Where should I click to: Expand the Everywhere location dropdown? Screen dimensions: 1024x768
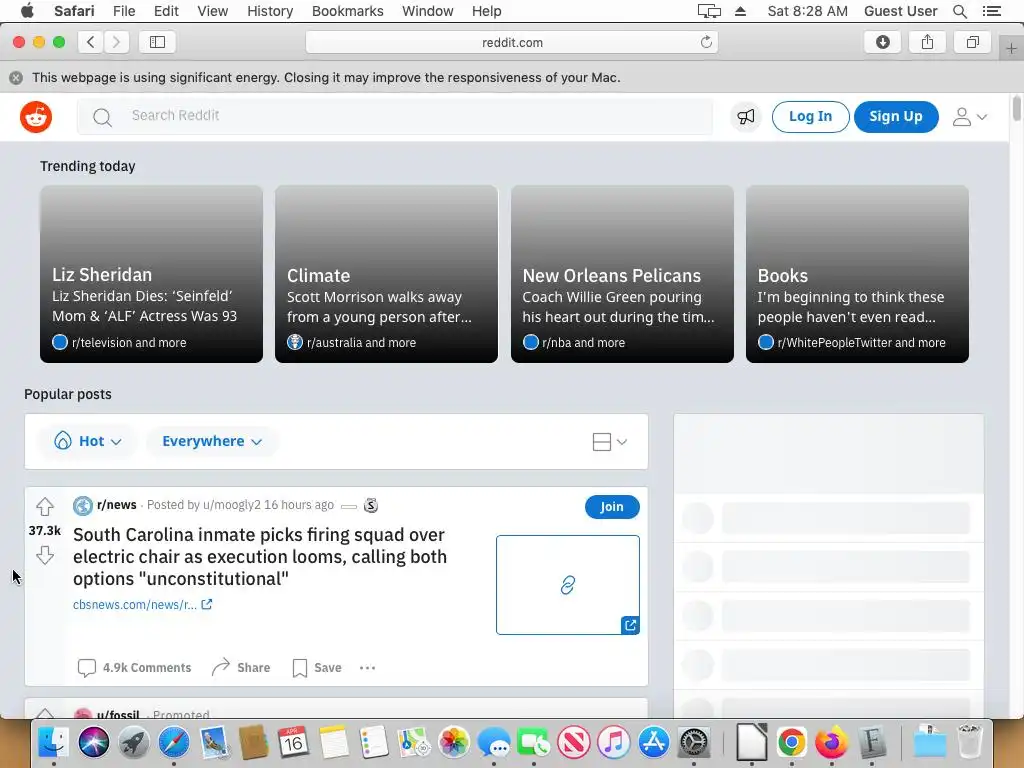[212, 441]
